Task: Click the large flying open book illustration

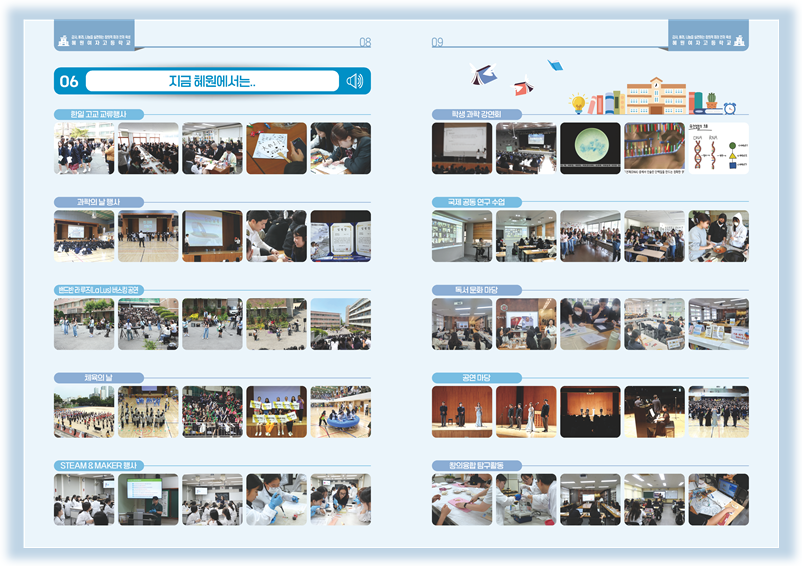Action: pyautogui.click(x=483, y=73)
